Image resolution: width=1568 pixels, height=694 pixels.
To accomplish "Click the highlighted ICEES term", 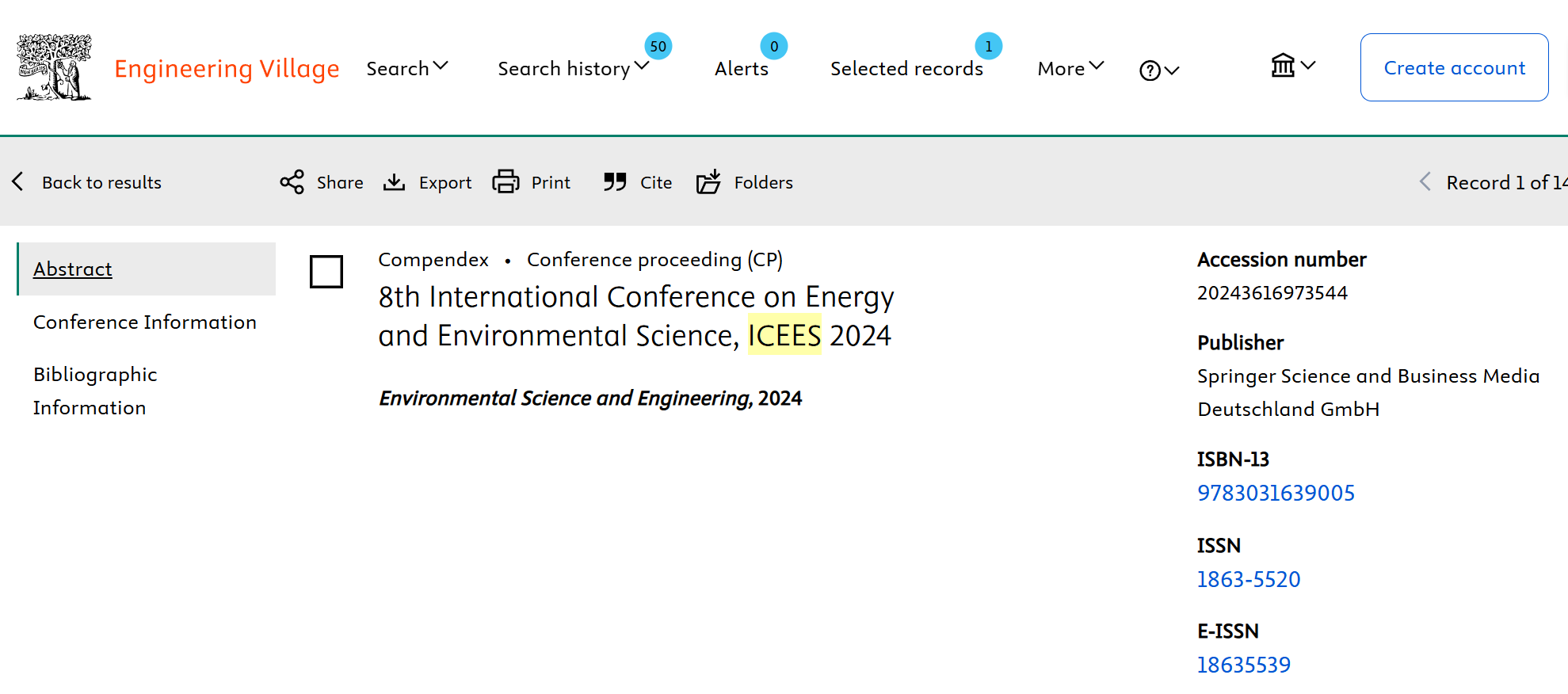I will coord(784,335).
